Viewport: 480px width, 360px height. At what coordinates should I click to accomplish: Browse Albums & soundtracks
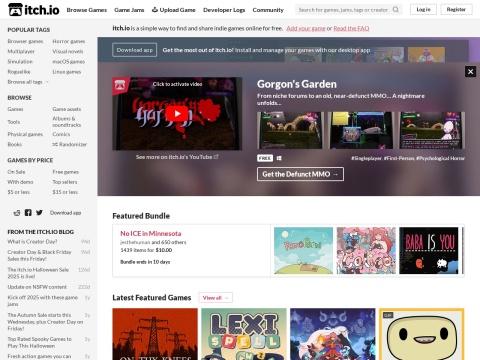tap(67, 122)
